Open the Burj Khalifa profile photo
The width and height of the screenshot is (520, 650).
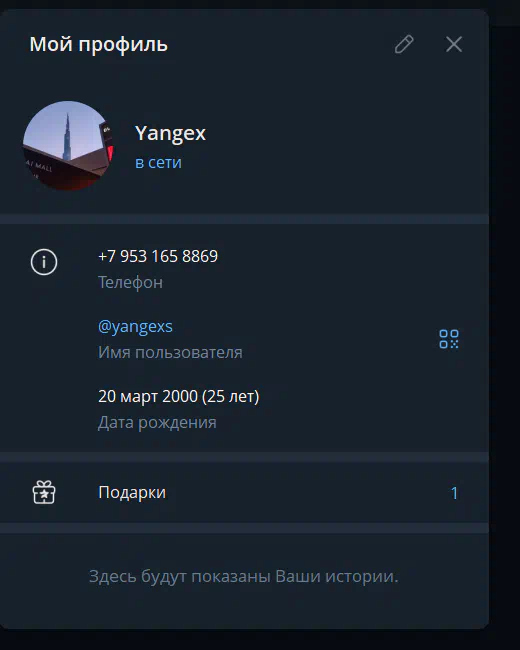[x=68, y=146]
